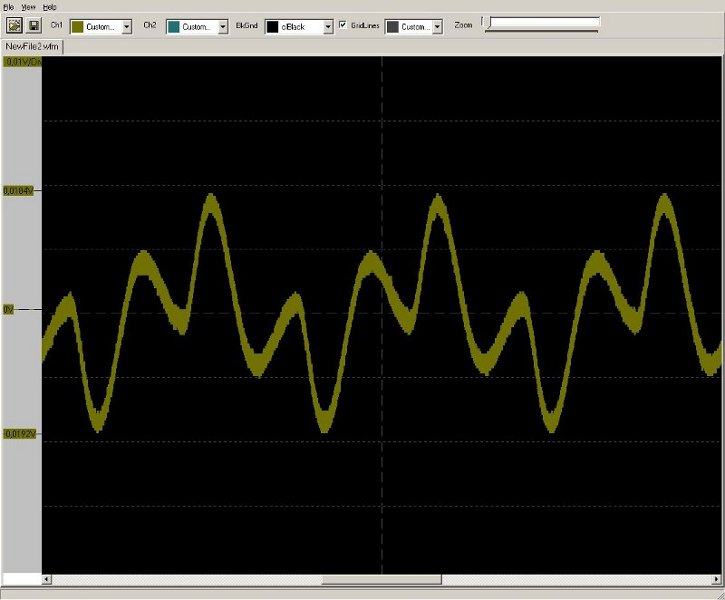
Task: Open the File menu
Action: click(8, 7)
